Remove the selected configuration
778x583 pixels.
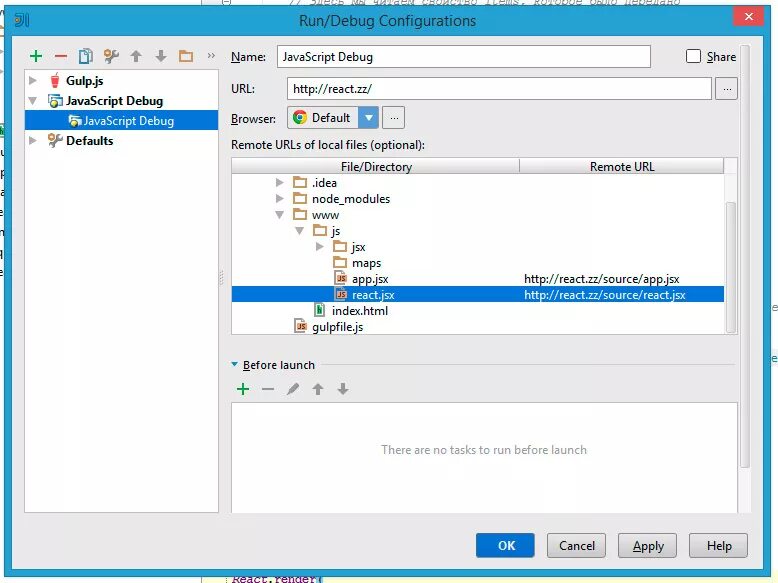(61, 56)
